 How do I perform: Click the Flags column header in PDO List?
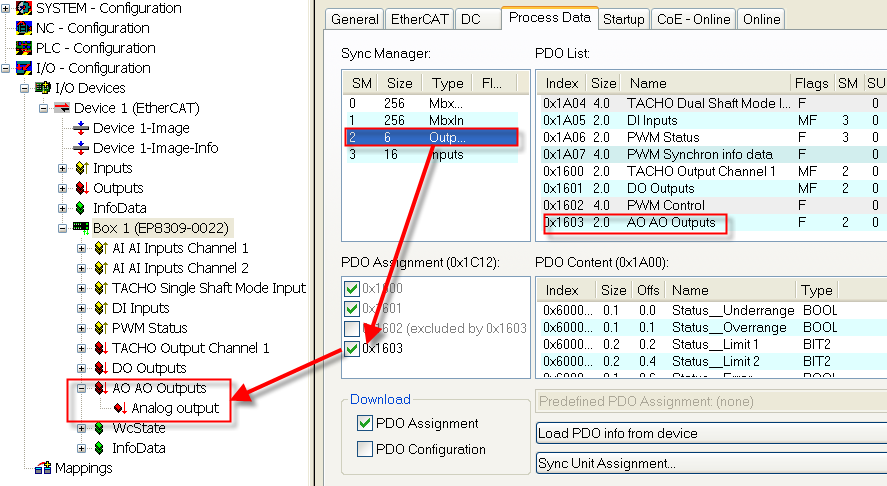811,84
